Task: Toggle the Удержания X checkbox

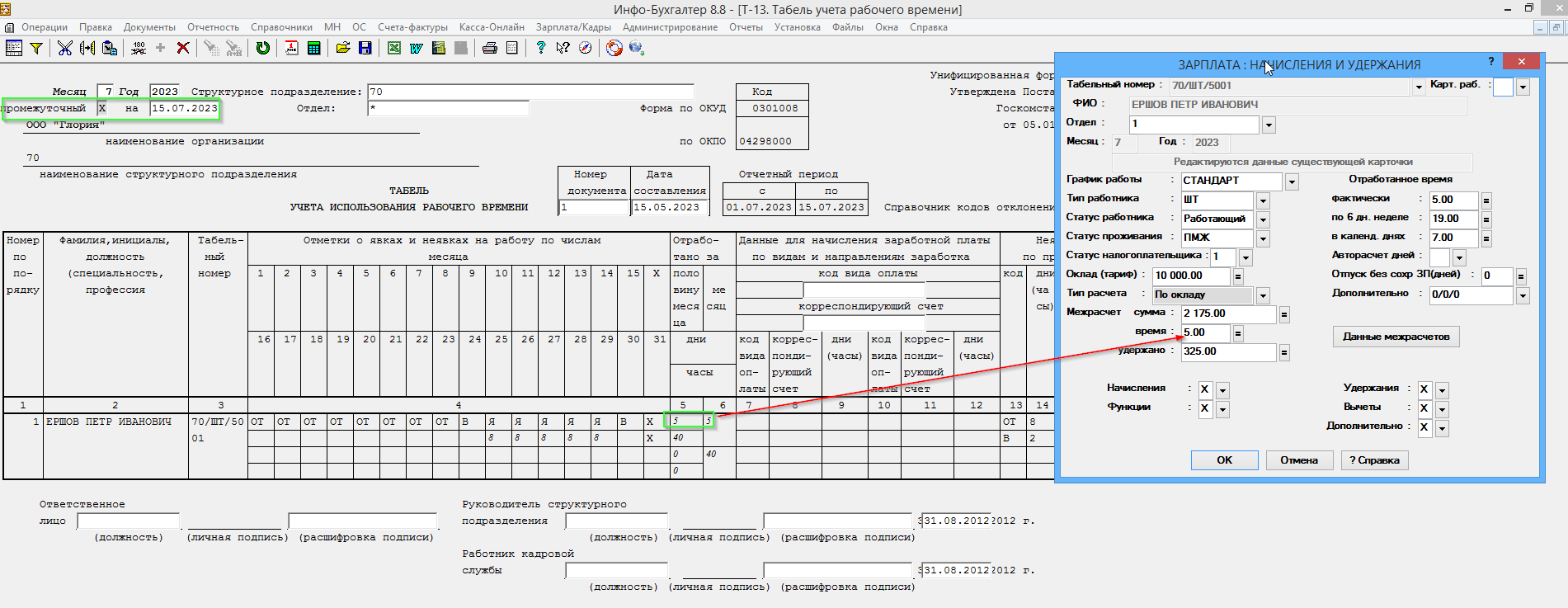Action: (x=1424, y=389)
